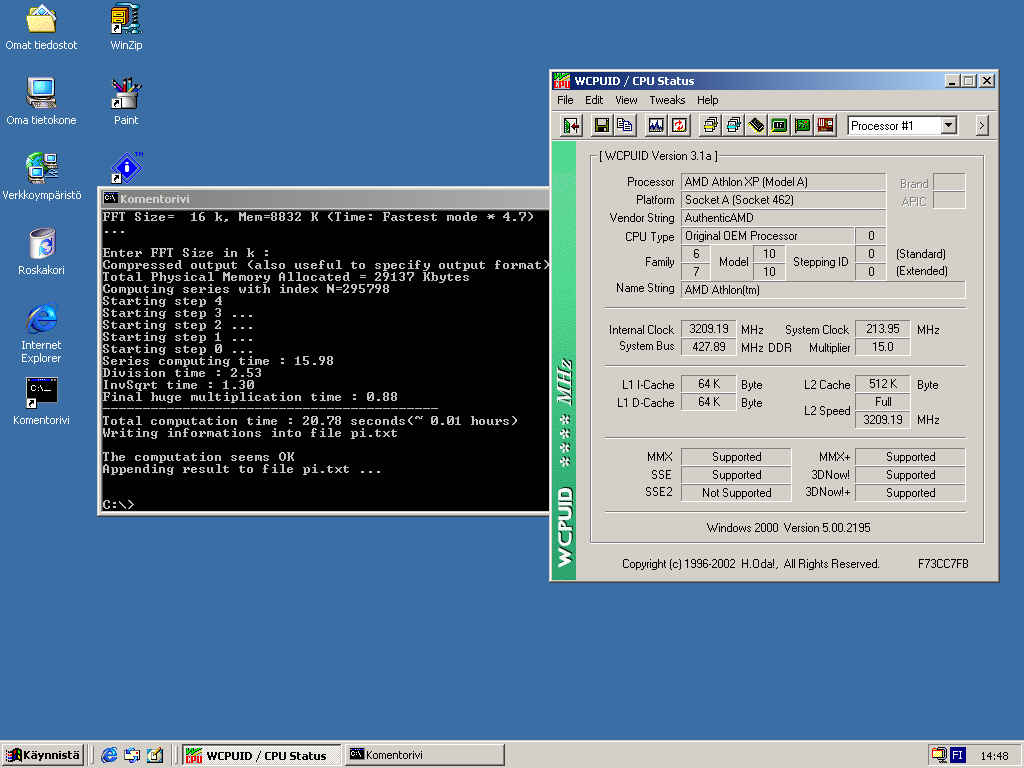The image size is (1024, 768).
Task: Click the Internal Clock value field
Action: point(708,329)
